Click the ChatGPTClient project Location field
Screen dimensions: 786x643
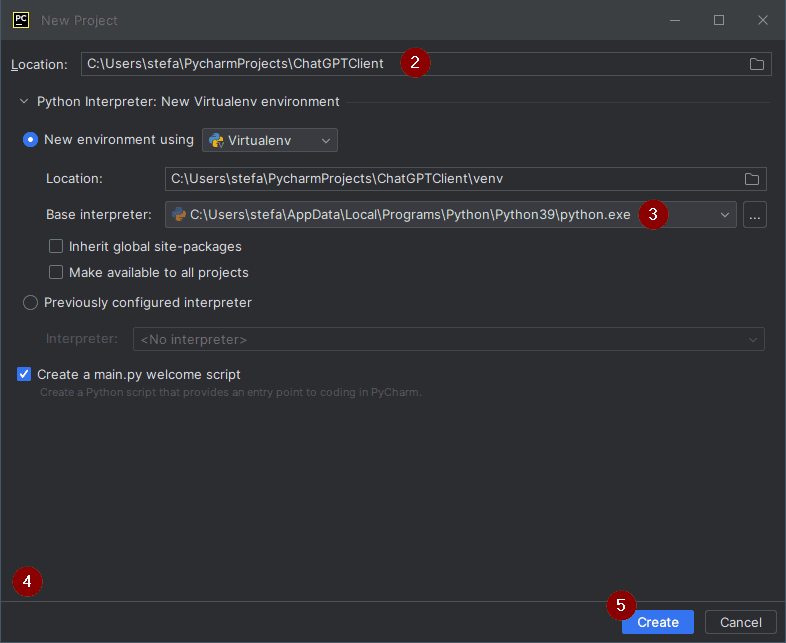(240, 64)
